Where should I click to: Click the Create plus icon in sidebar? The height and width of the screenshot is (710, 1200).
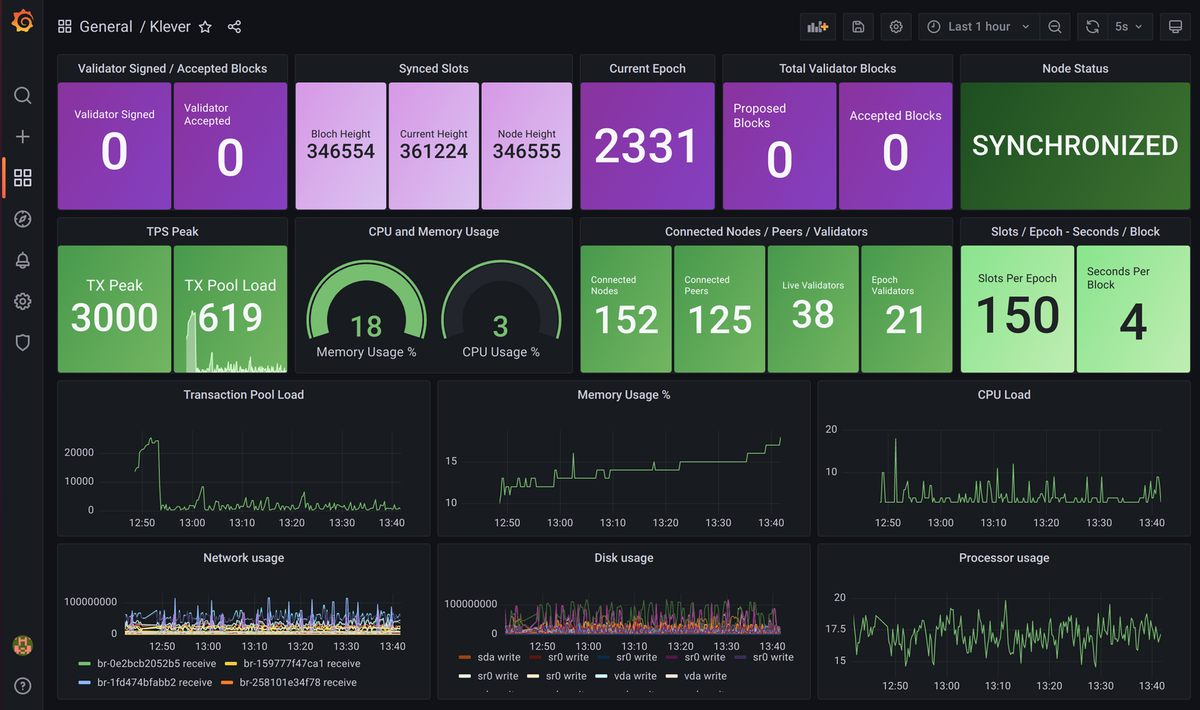coord(22,137)
